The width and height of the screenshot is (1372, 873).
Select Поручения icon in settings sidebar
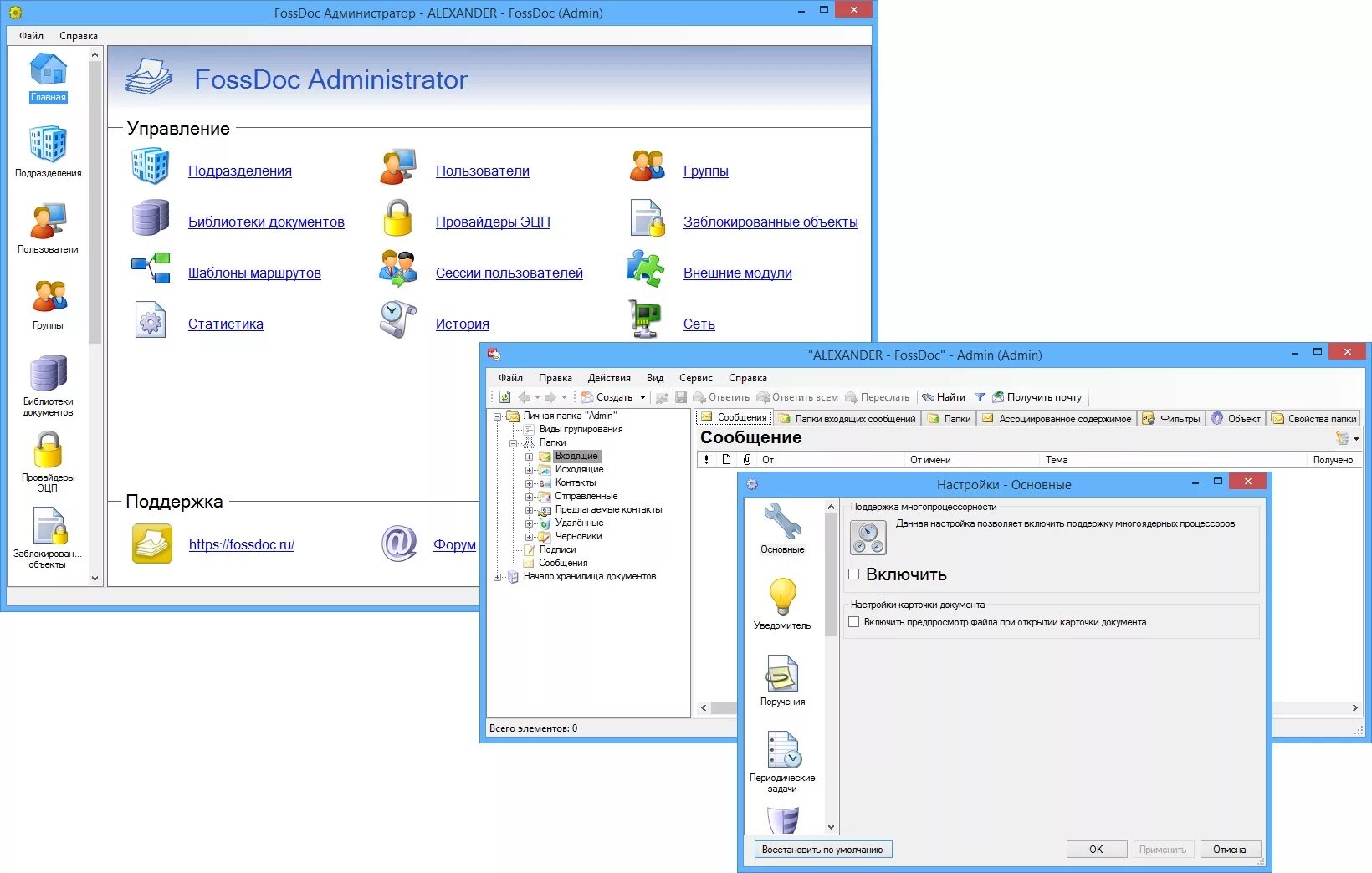[782, 673]
